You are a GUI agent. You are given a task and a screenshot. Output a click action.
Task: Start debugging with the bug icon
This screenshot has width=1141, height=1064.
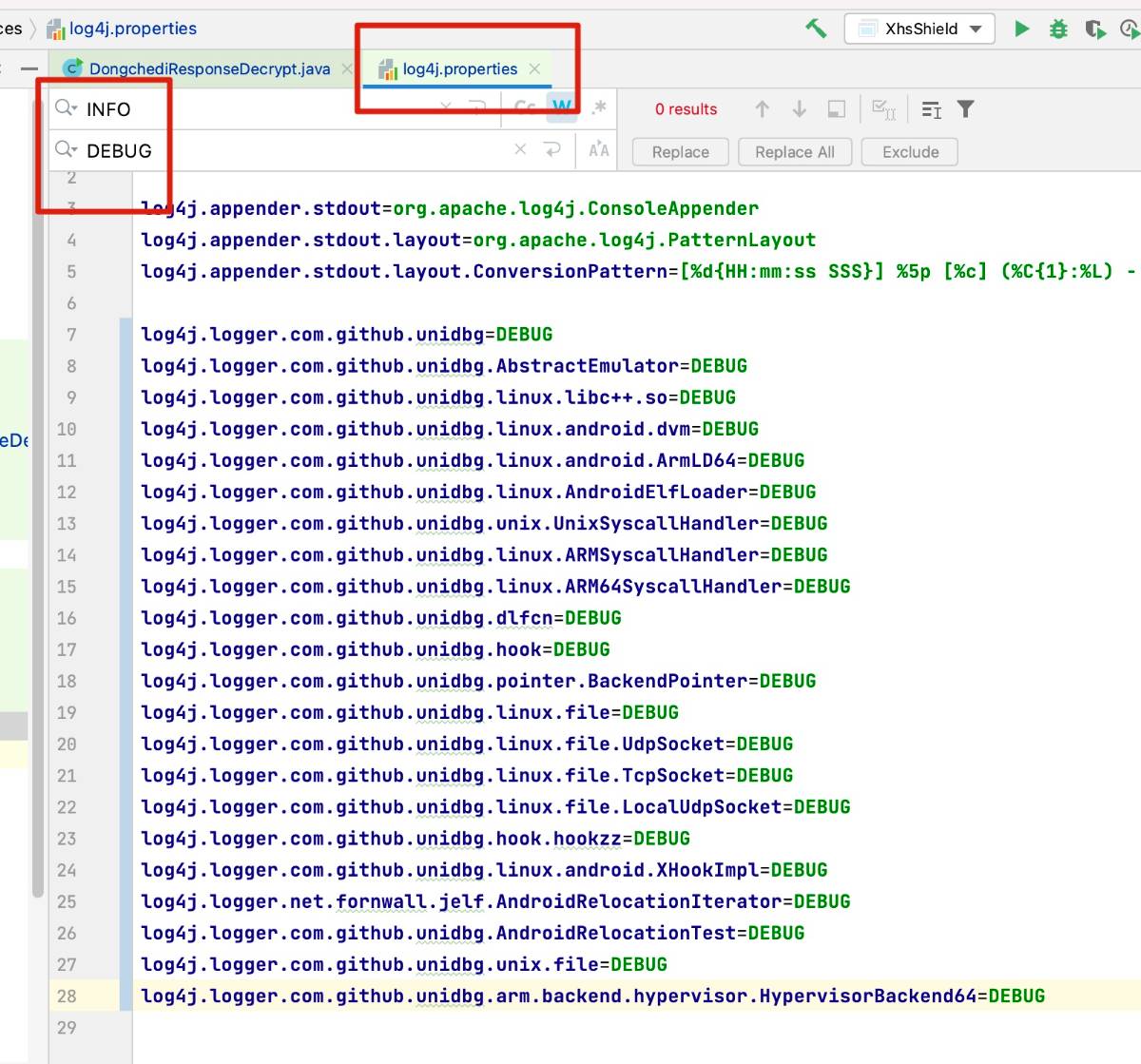click(x=1058, y=29)
